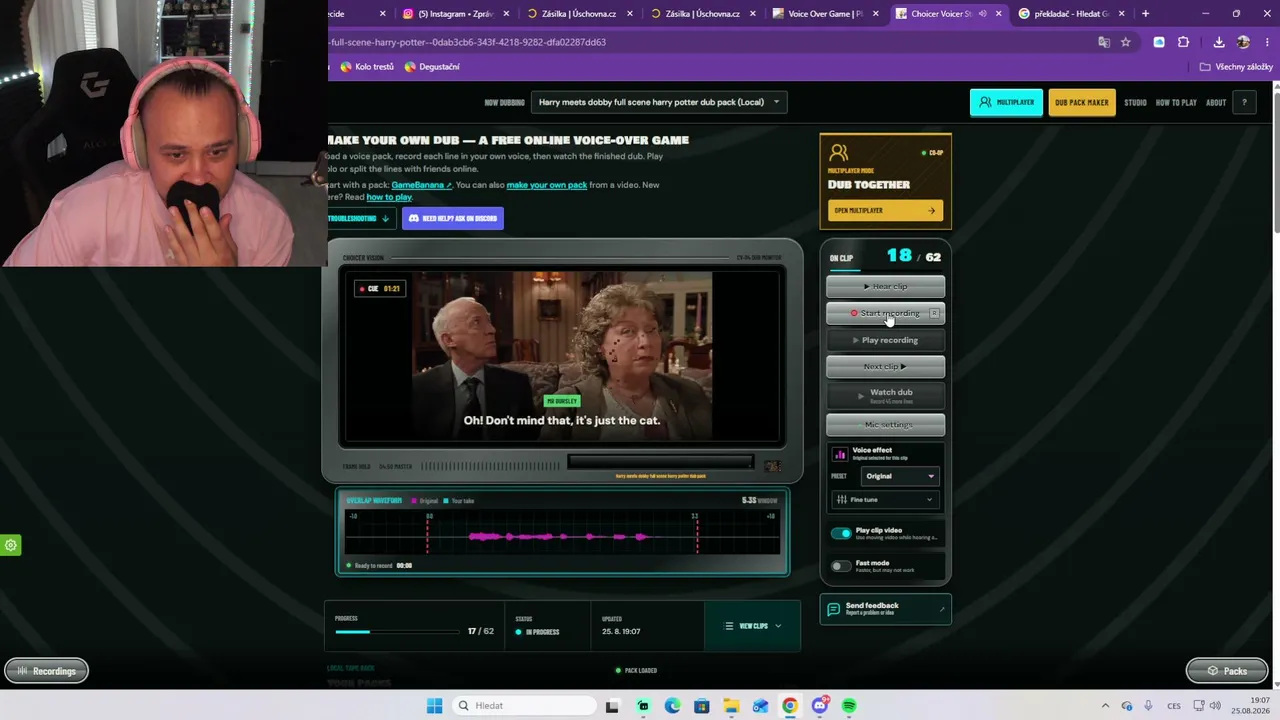Click the Dub Pack Maker button
Screen dimensions: 1280x720
coord(1082,102)
